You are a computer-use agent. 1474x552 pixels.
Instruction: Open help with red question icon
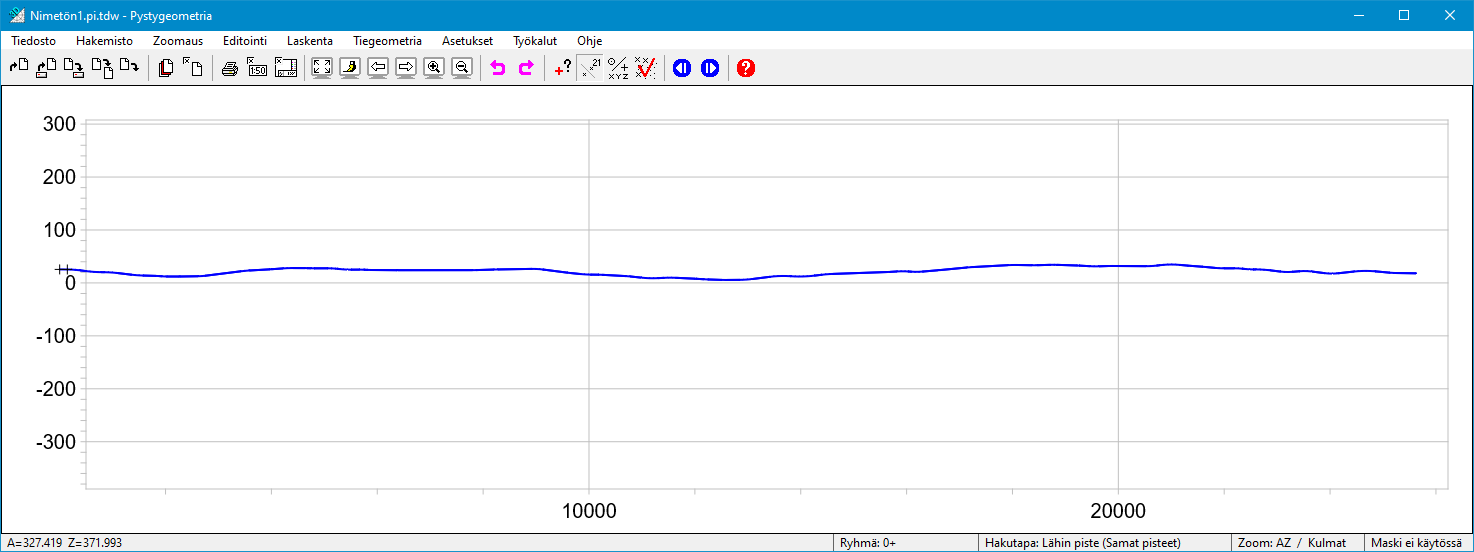point(746,68)
